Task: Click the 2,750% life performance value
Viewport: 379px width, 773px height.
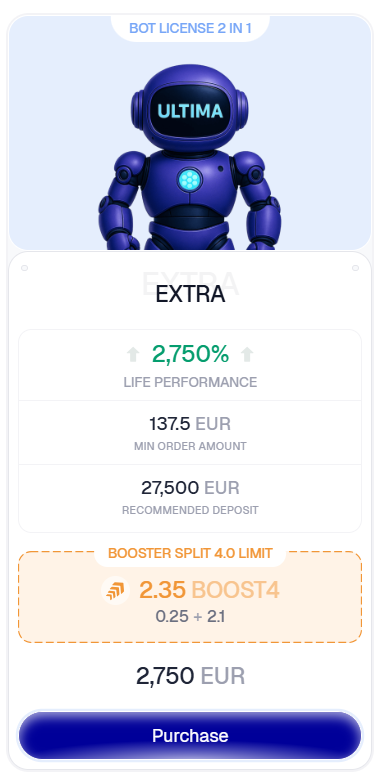Action: click(x=190, y=354)
